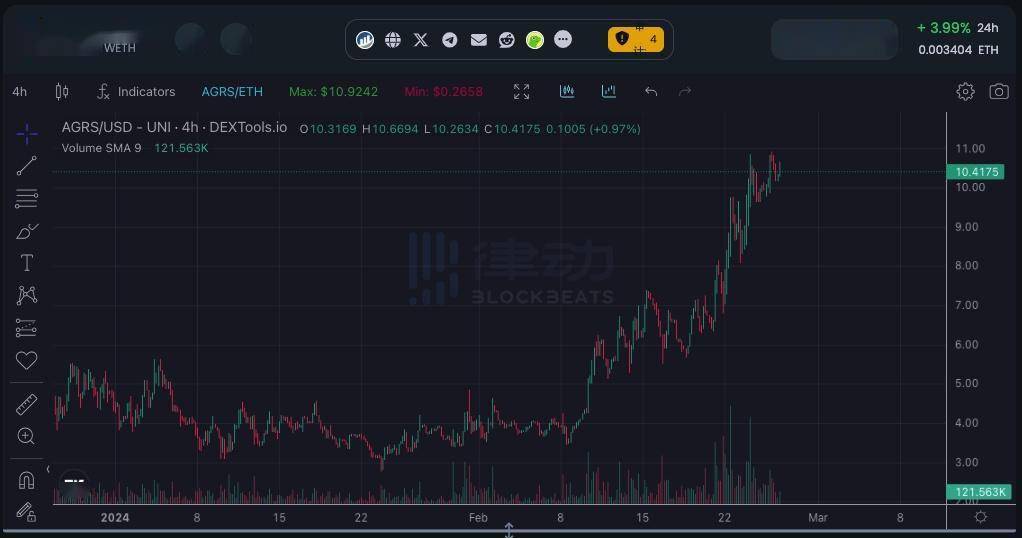Click the 121.563K volume axis label
The height and width of the screenshot is (538, 1022).
(x=979, y=492)
